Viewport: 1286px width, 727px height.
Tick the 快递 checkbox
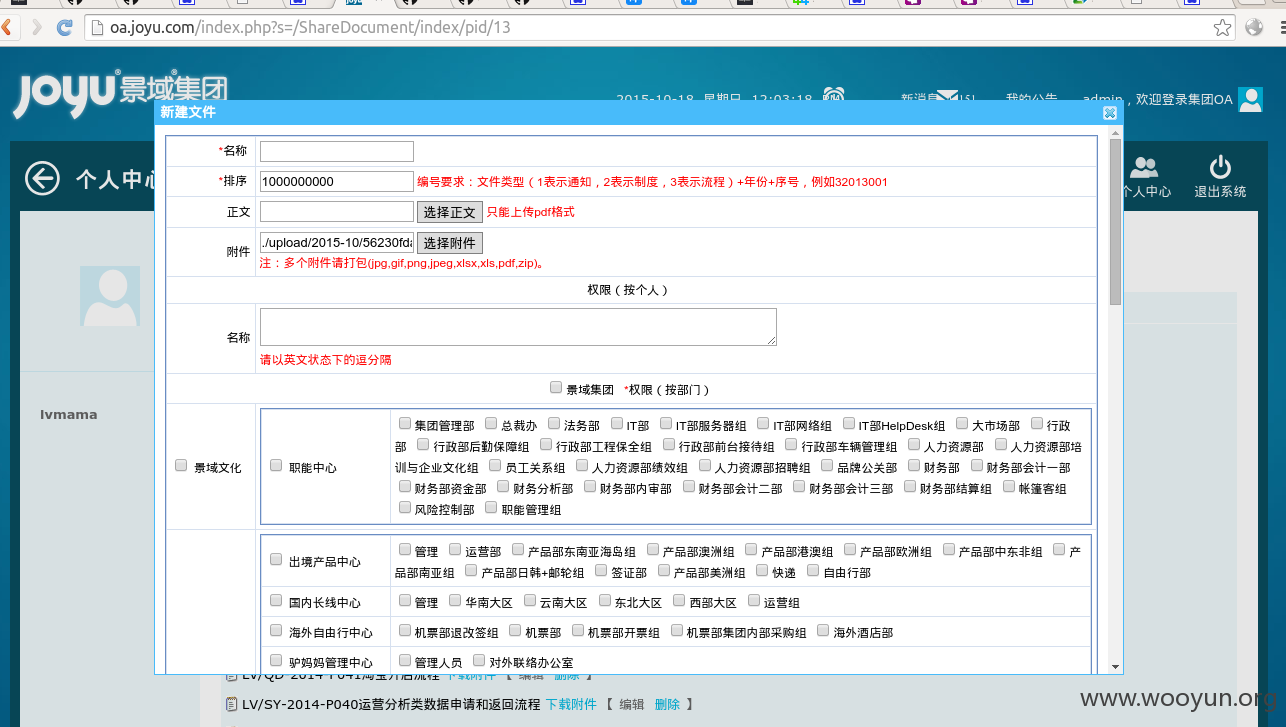coord(763,570)
